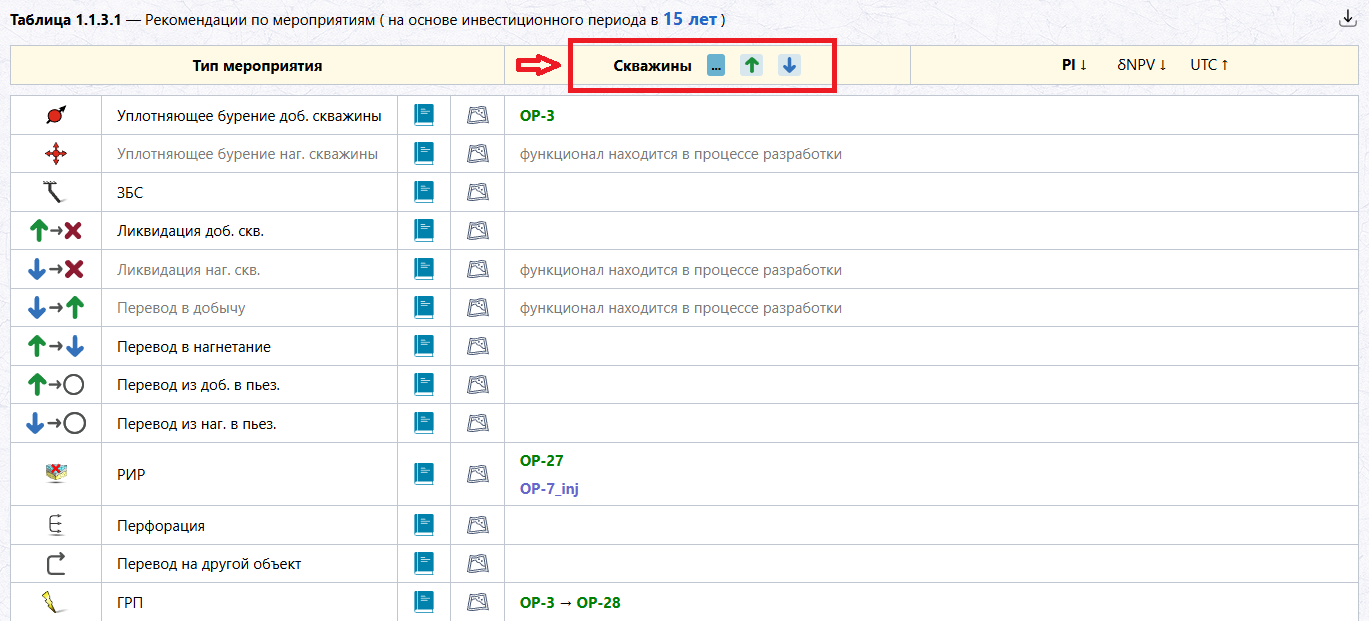The height and width of the screenshot is (621, 1369).
Task: Download the table via the top-right download icon
Action: [1347, 18]
